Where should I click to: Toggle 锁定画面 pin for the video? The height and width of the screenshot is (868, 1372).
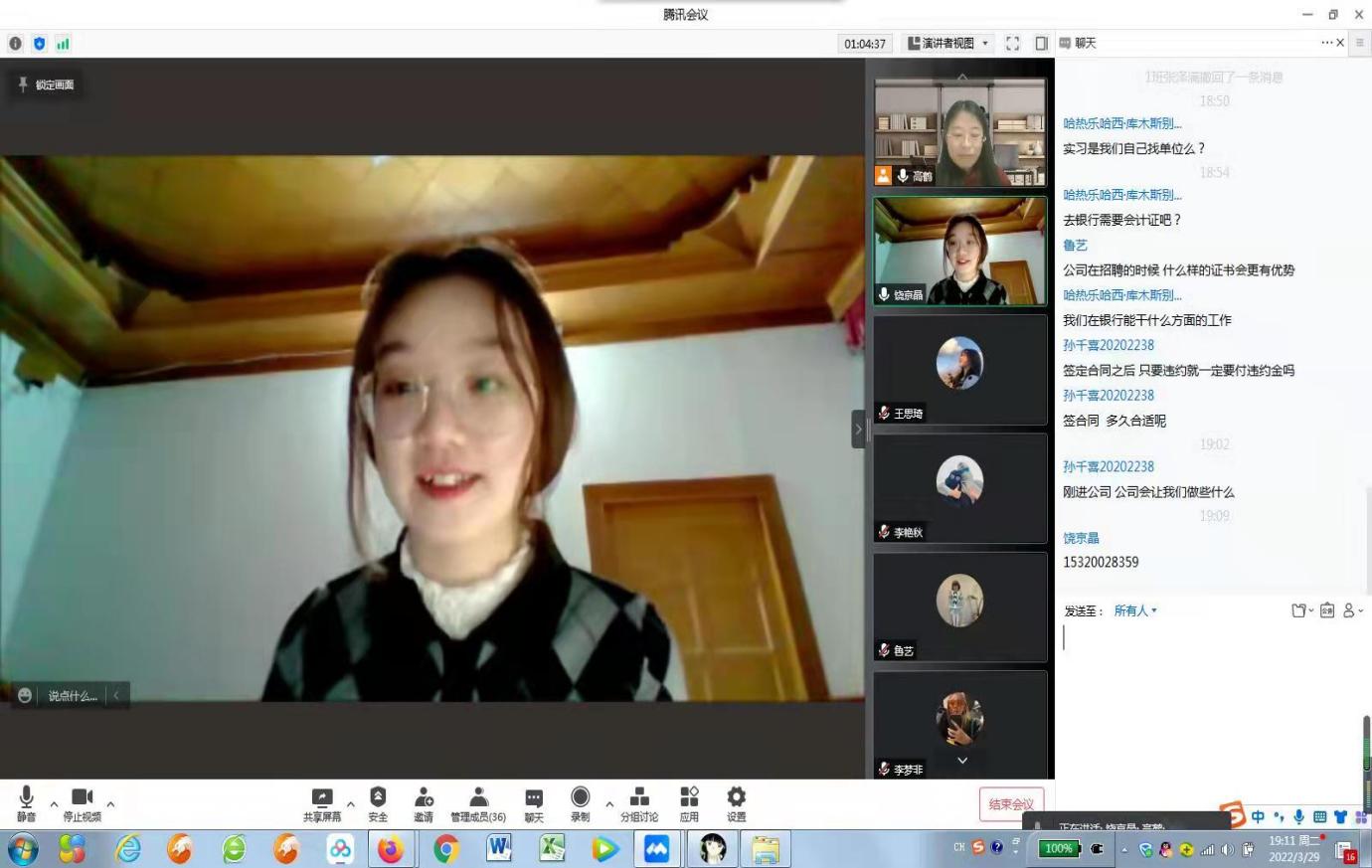click(x=47, y=86)
